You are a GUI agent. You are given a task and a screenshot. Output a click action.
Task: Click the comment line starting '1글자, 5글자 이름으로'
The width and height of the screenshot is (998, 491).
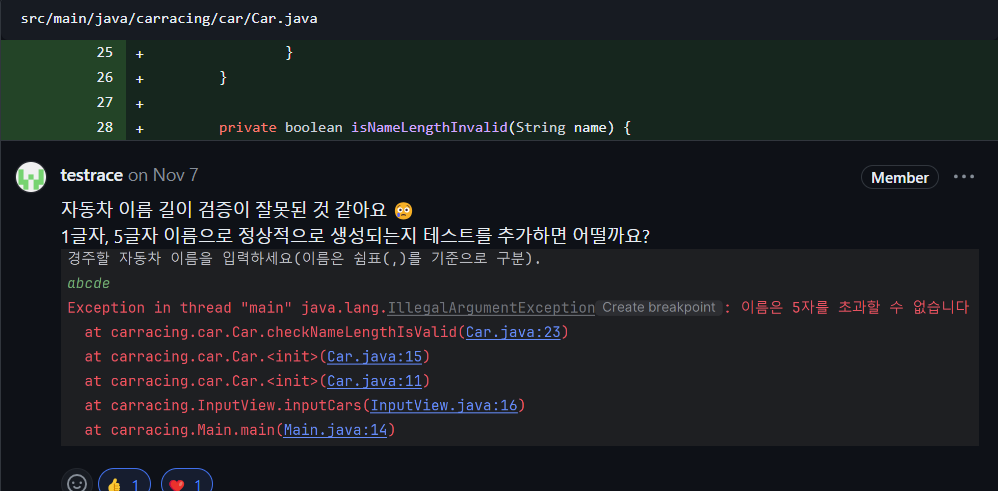click(x=355, y=236)
